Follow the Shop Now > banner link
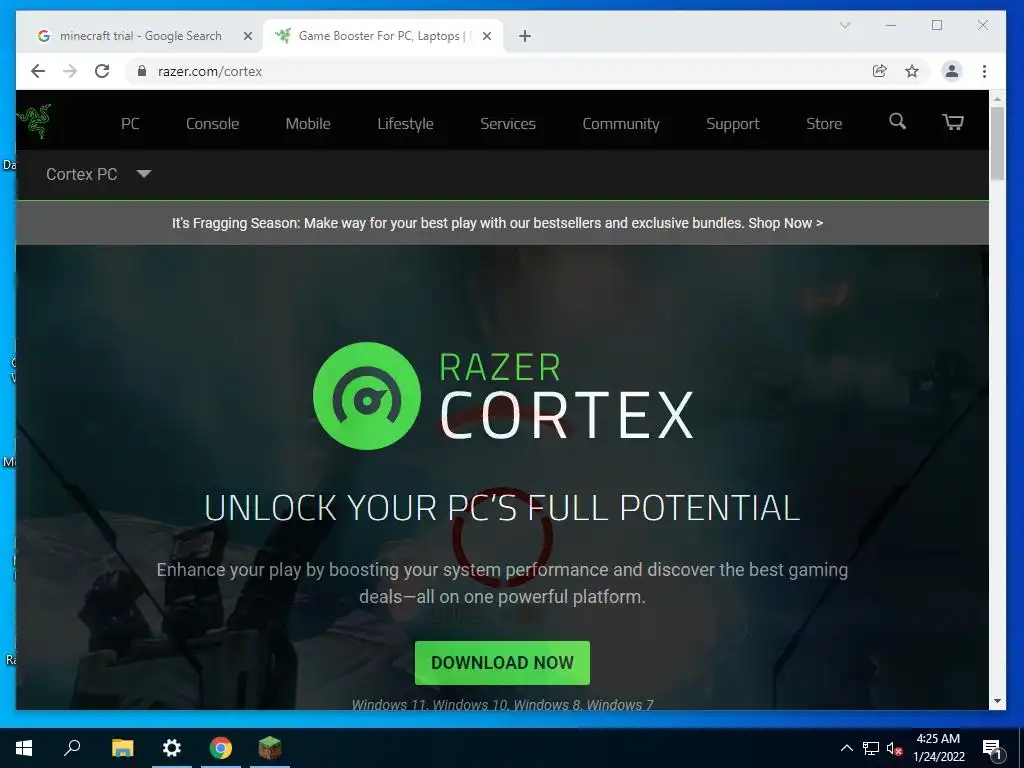This screenshot has width=1024, height=768. [x=786, y=223]
